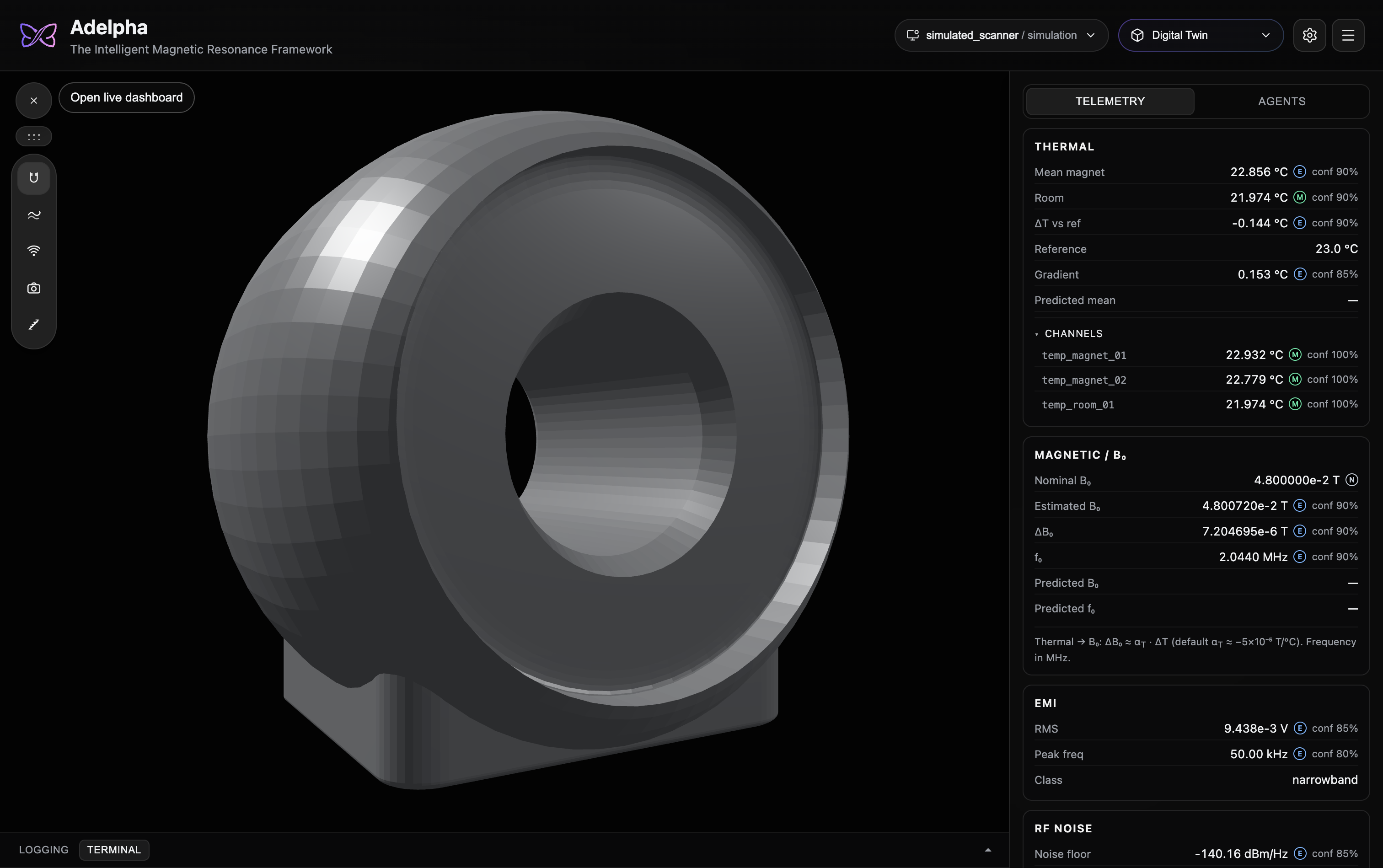Click the cube icon in Digital Twin selector
The height and width of the screenshot is (868, 1383).
[1137, 35]
